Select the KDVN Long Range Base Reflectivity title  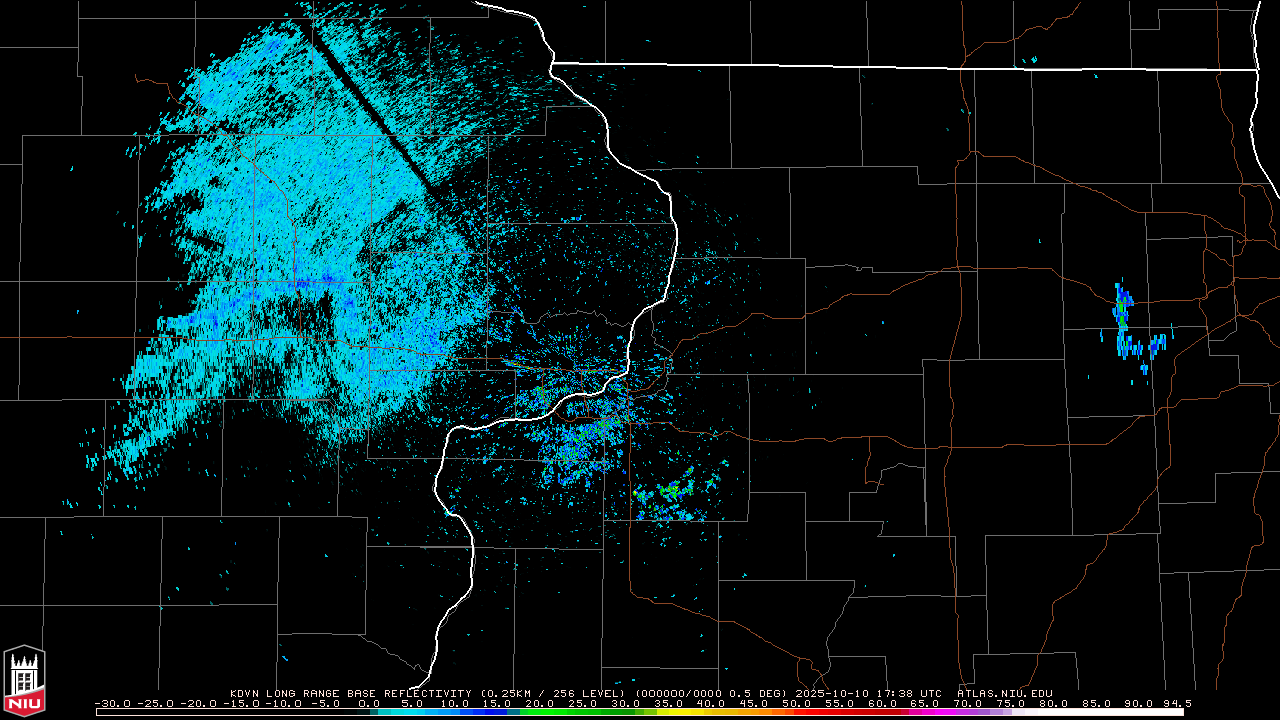tap(352, 693)
